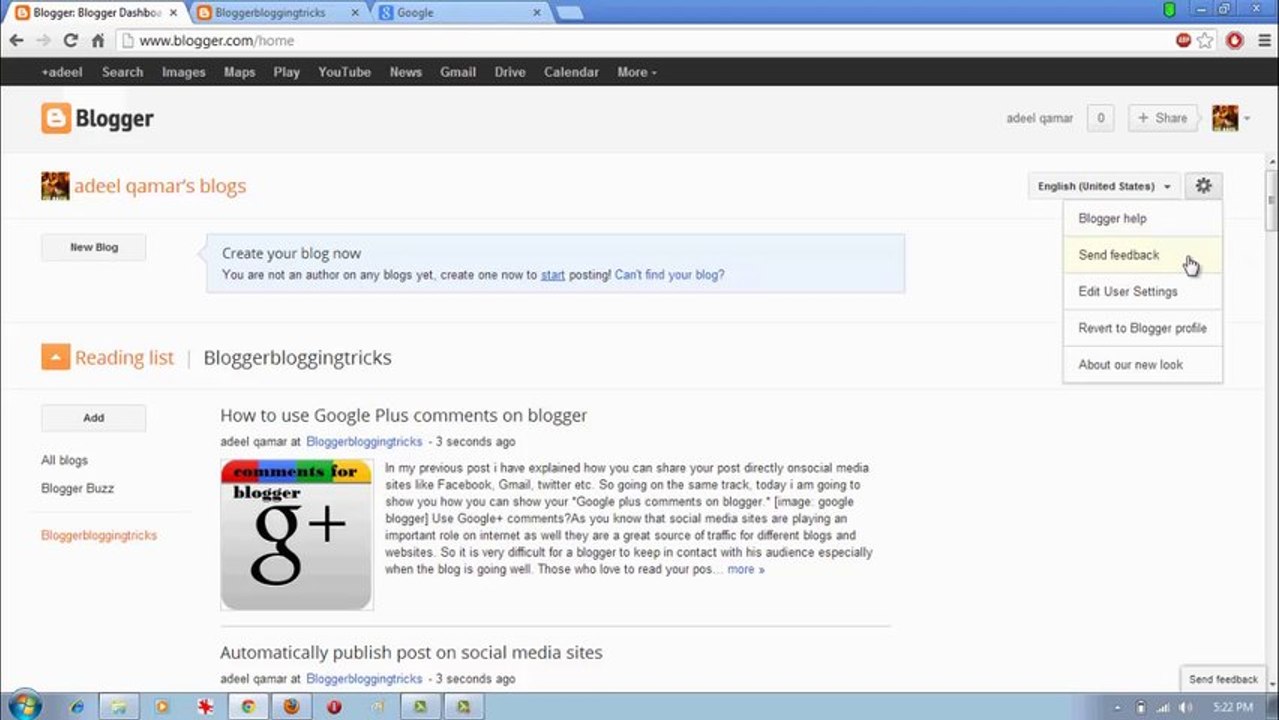This screenshot has height=720, width=1279.
Task: Choose Revert to Blogger profile
Action: [1143, 328]
